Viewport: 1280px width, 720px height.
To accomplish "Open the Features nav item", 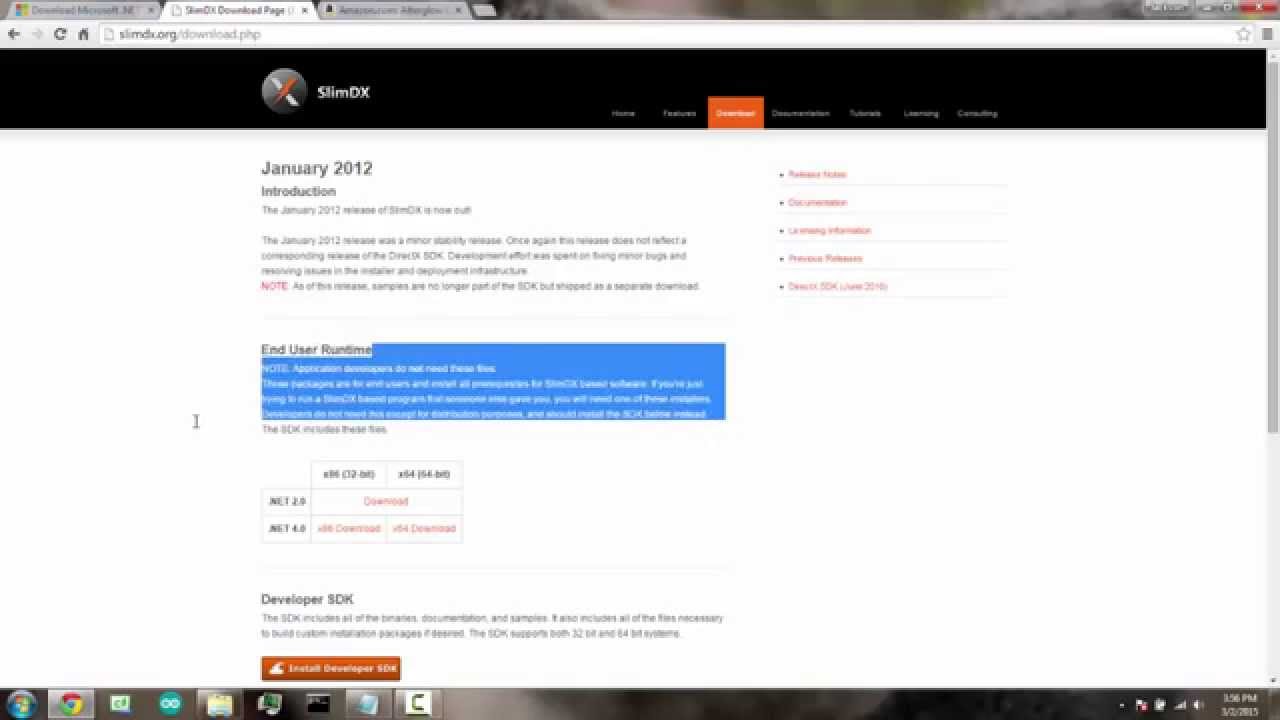I will 679,113.
